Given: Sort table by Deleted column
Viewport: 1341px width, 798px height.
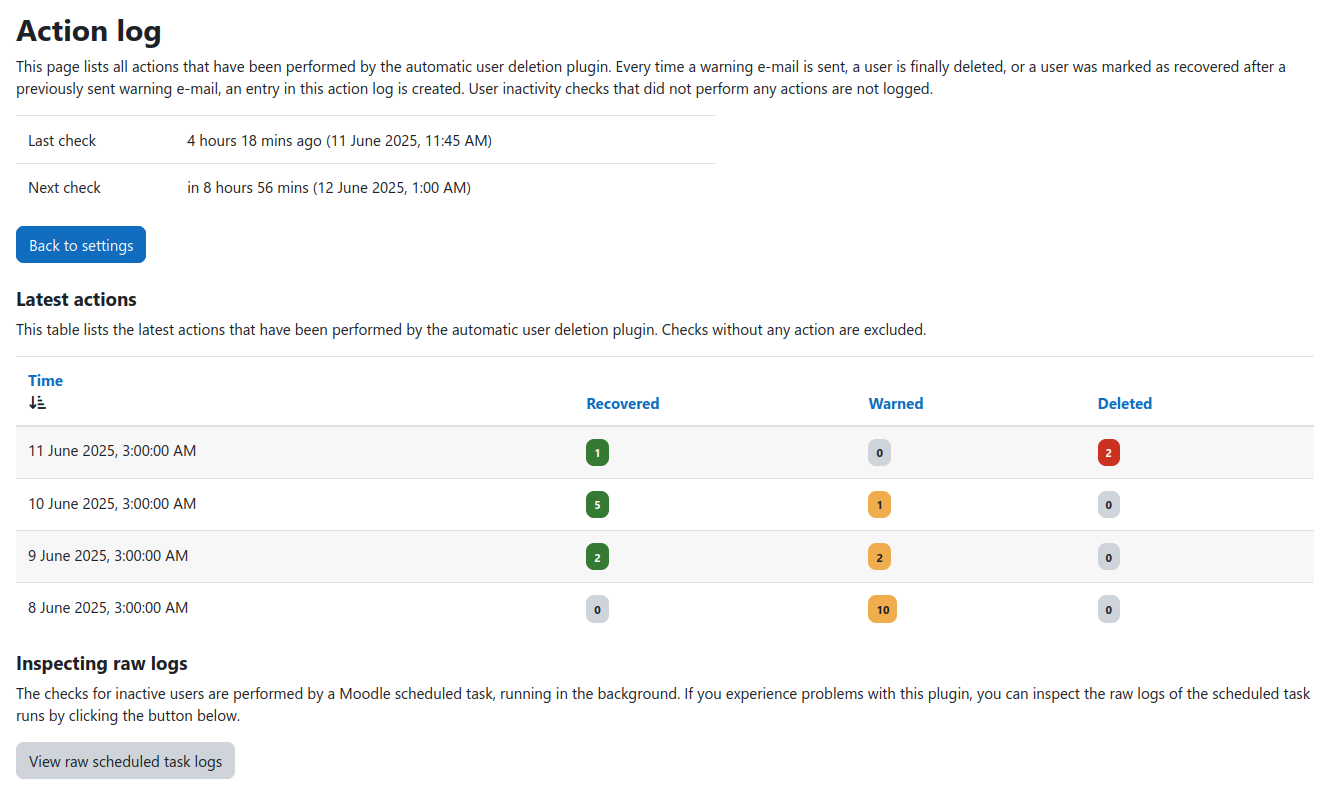Looking at the screenshot, I should pos(1124,404).
